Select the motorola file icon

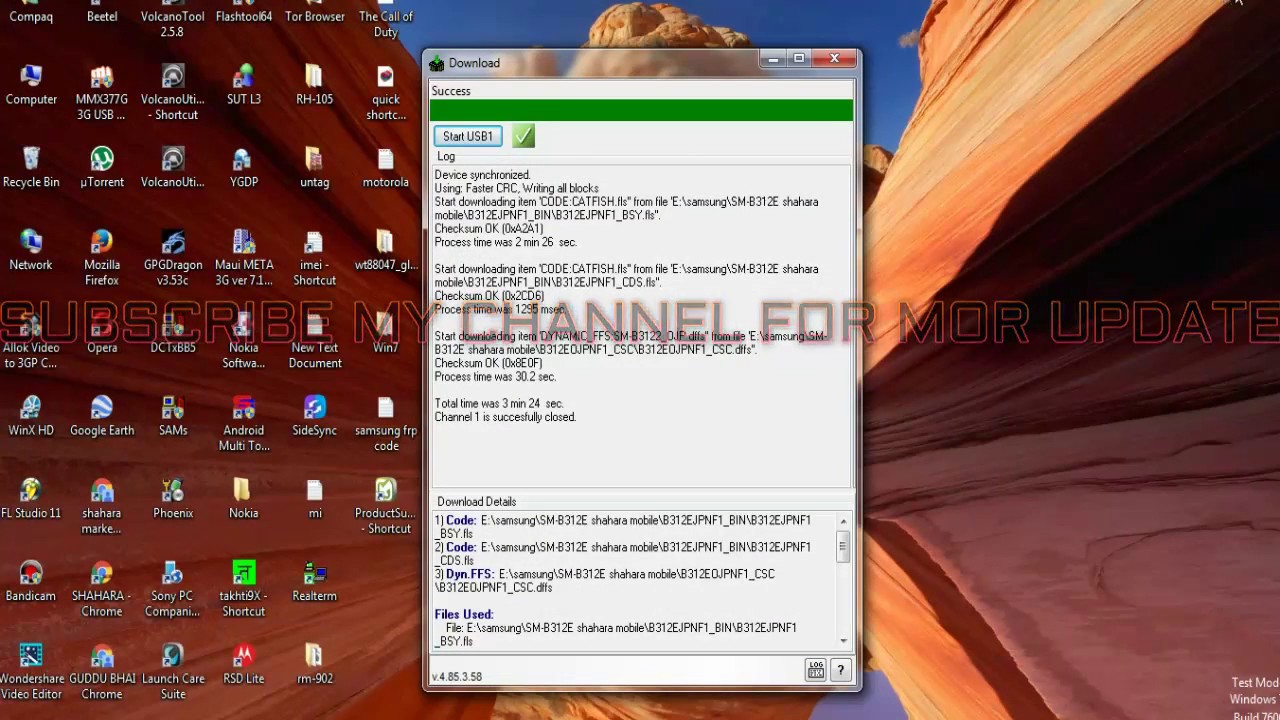point(386,169)
